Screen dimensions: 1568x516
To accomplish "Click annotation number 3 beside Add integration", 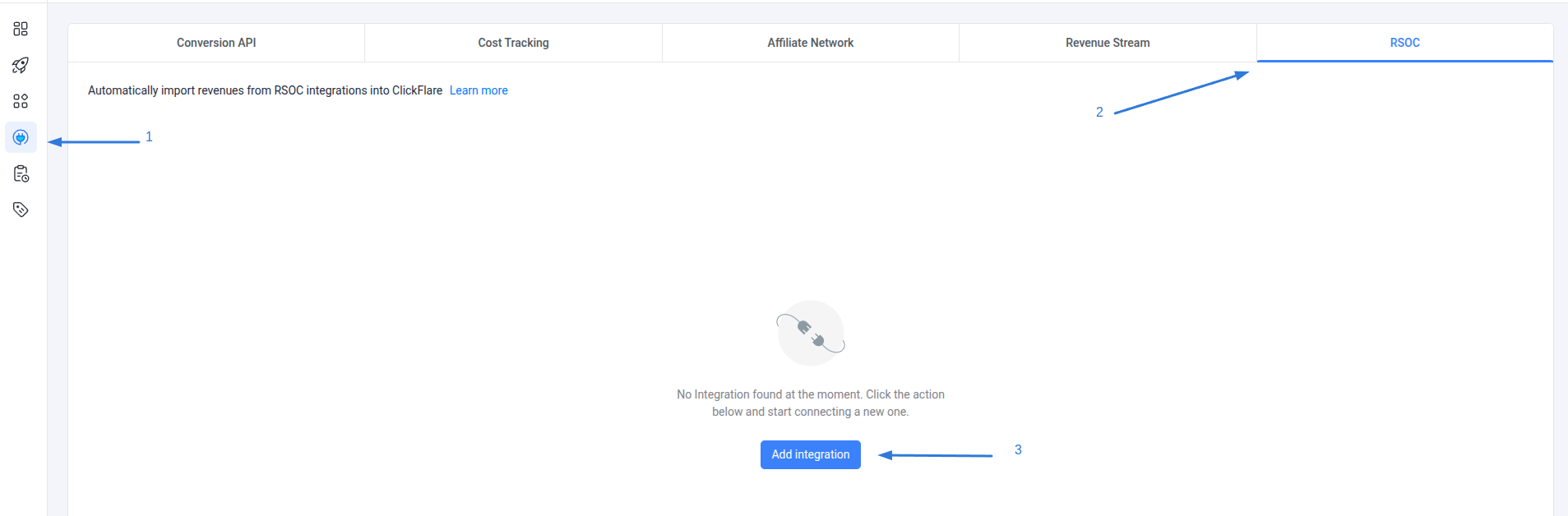I will pyautogui.click(x=1018, y=449).
